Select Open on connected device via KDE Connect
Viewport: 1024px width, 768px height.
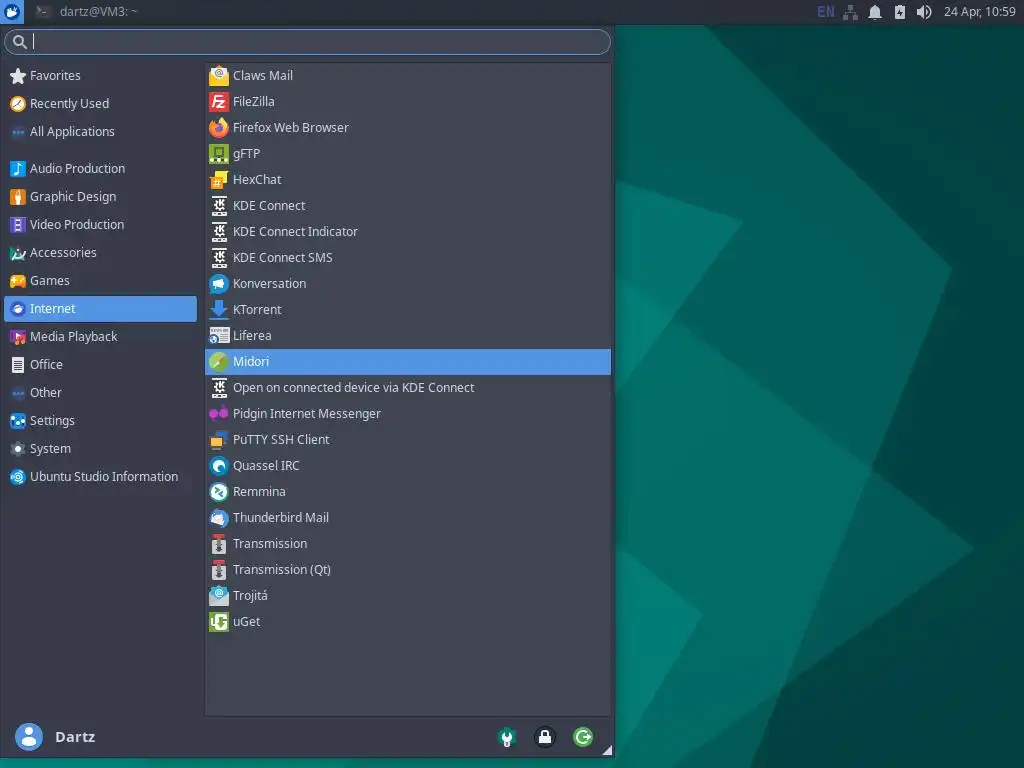408,388
